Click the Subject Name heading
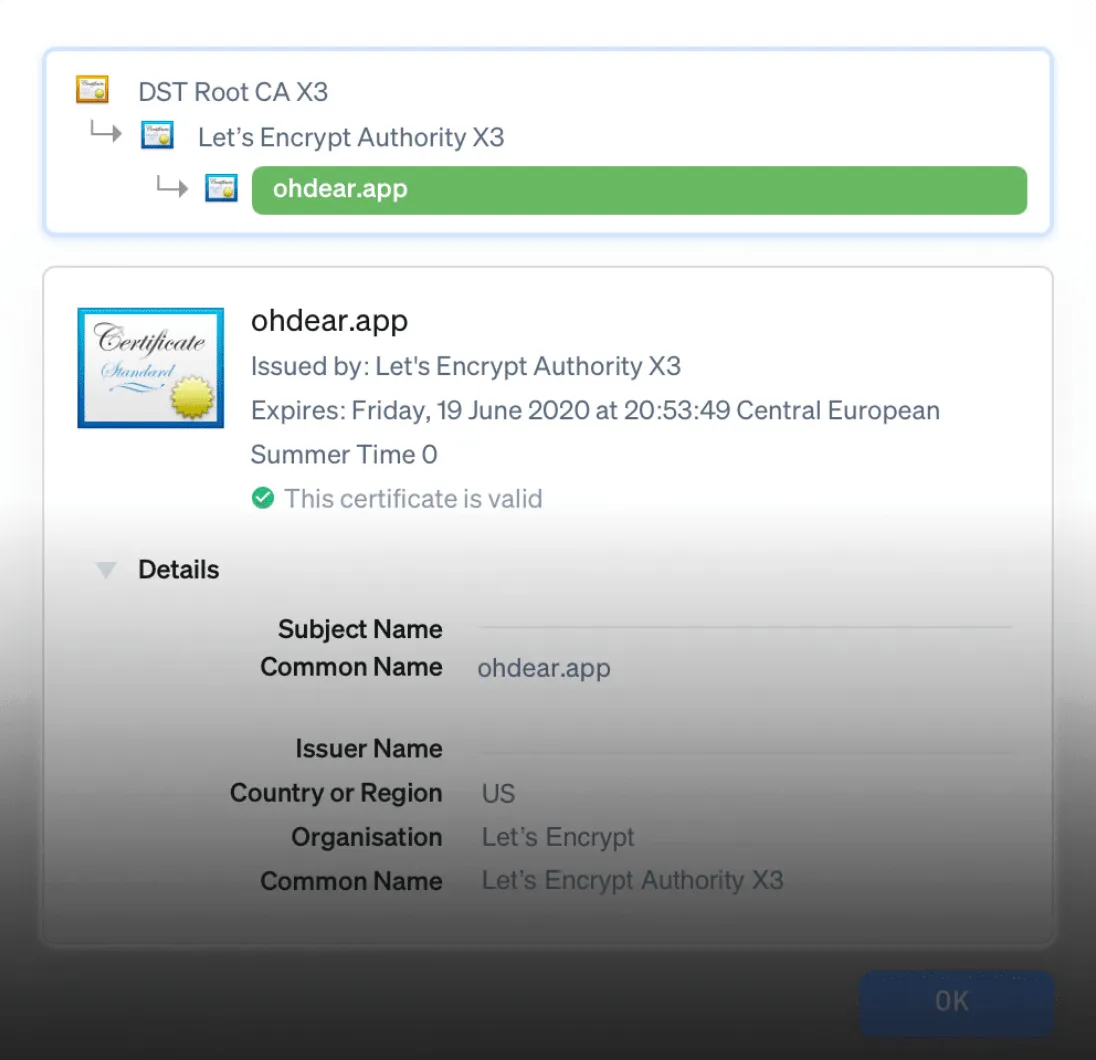 [360, 629]
